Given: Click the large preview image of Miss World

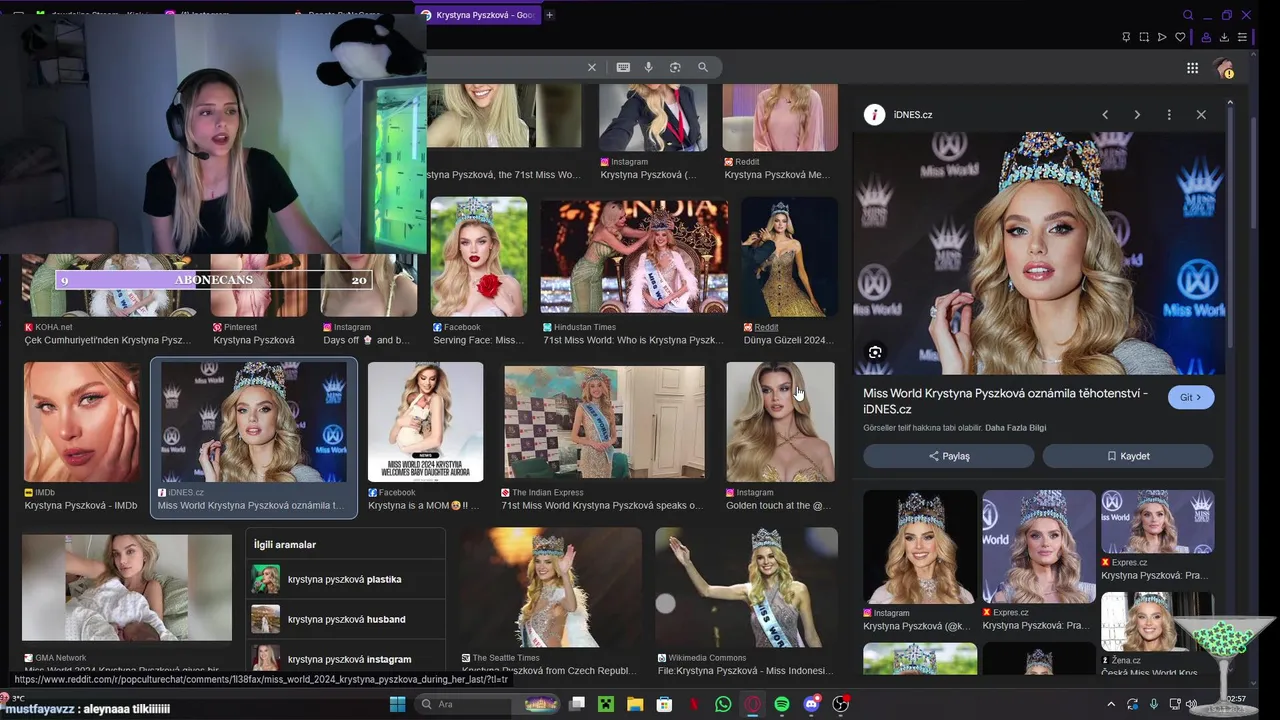Looking at the screenshot, I should 1038,254.
